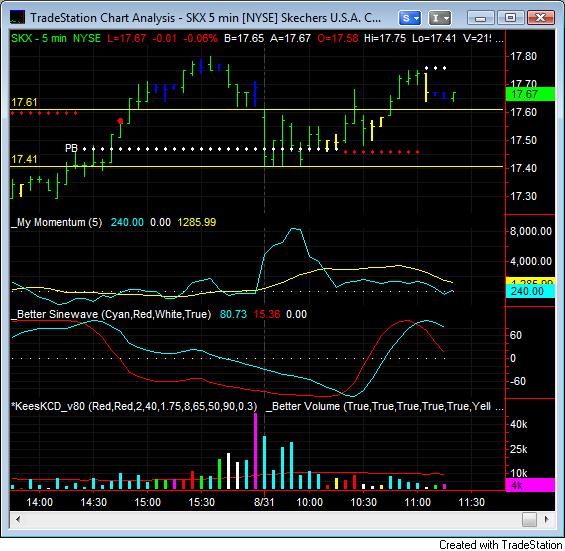Screen dimensions: 565x551
Task: Select the SKX - 5 min NYSE status text
Action: pos(56,38)
